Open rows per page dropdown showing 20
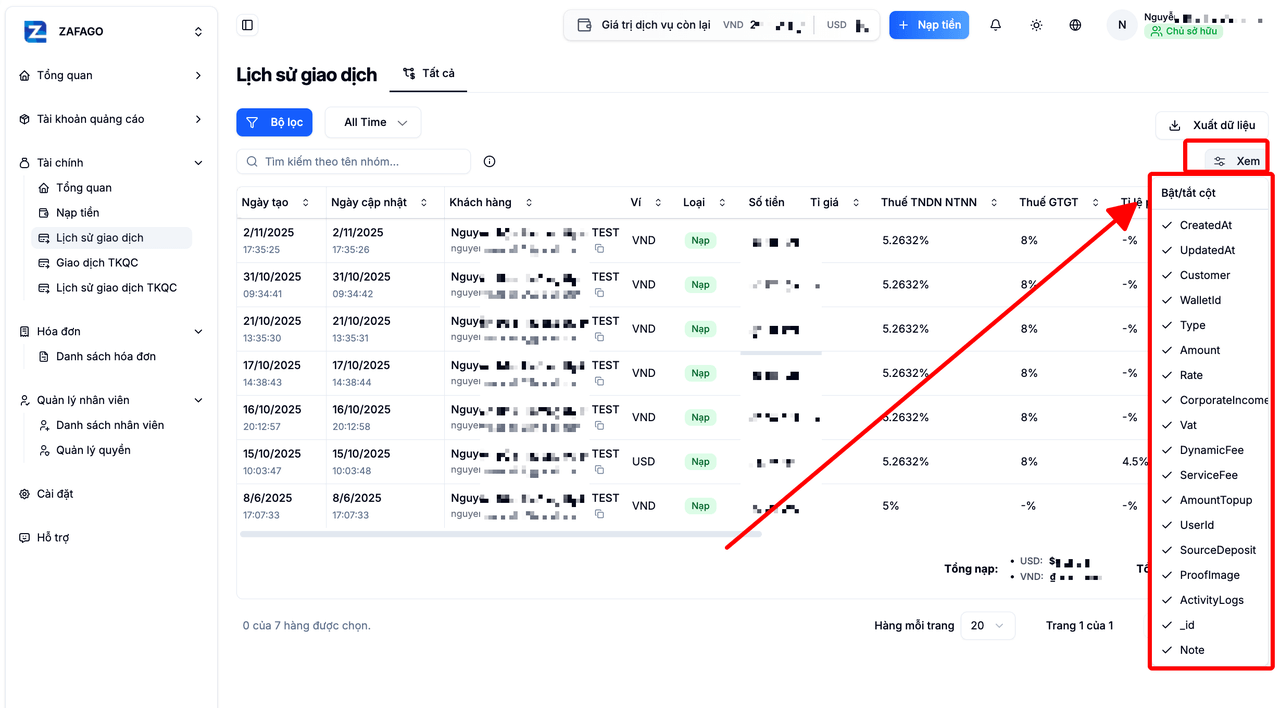Screen dimensions: 1280x708 pos(988,625)
